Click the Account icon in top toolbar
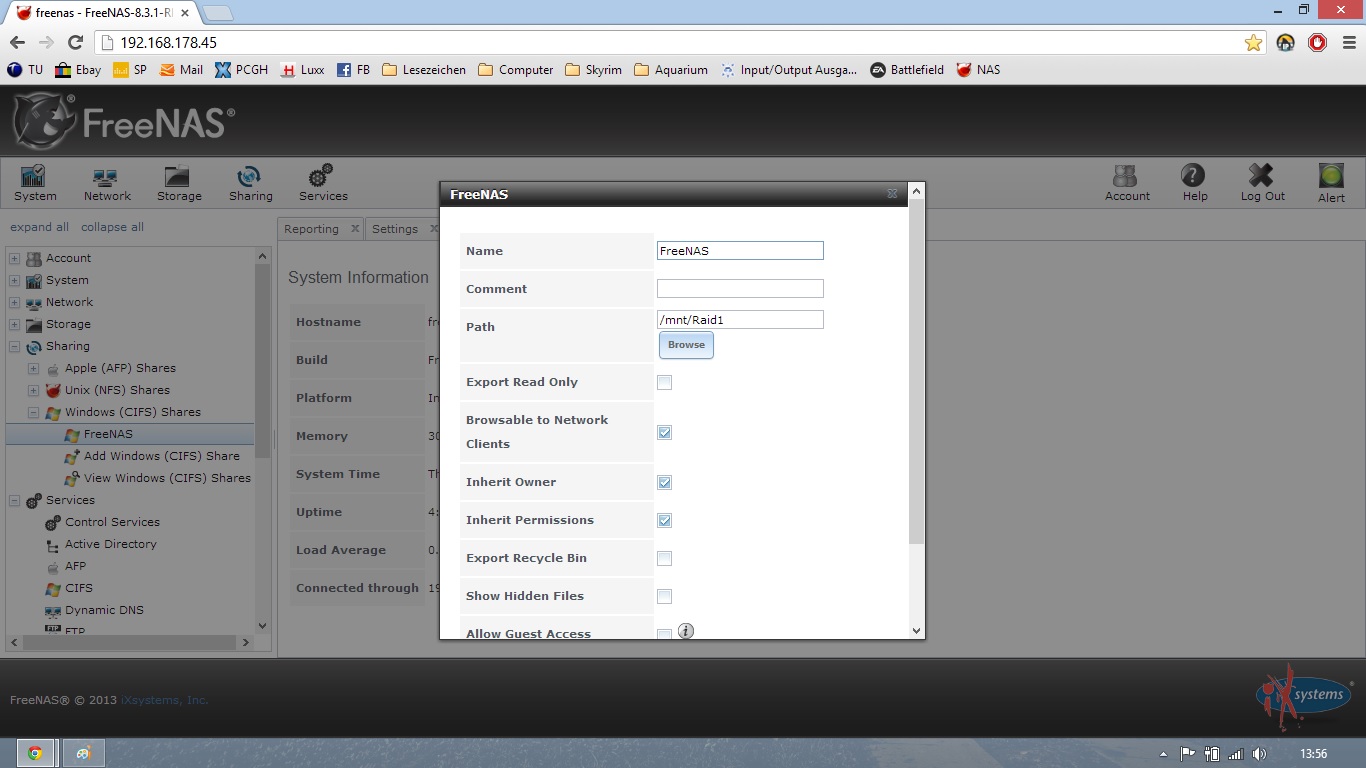The width and height of the screenshot is (1366, 768). (1127, 184)
